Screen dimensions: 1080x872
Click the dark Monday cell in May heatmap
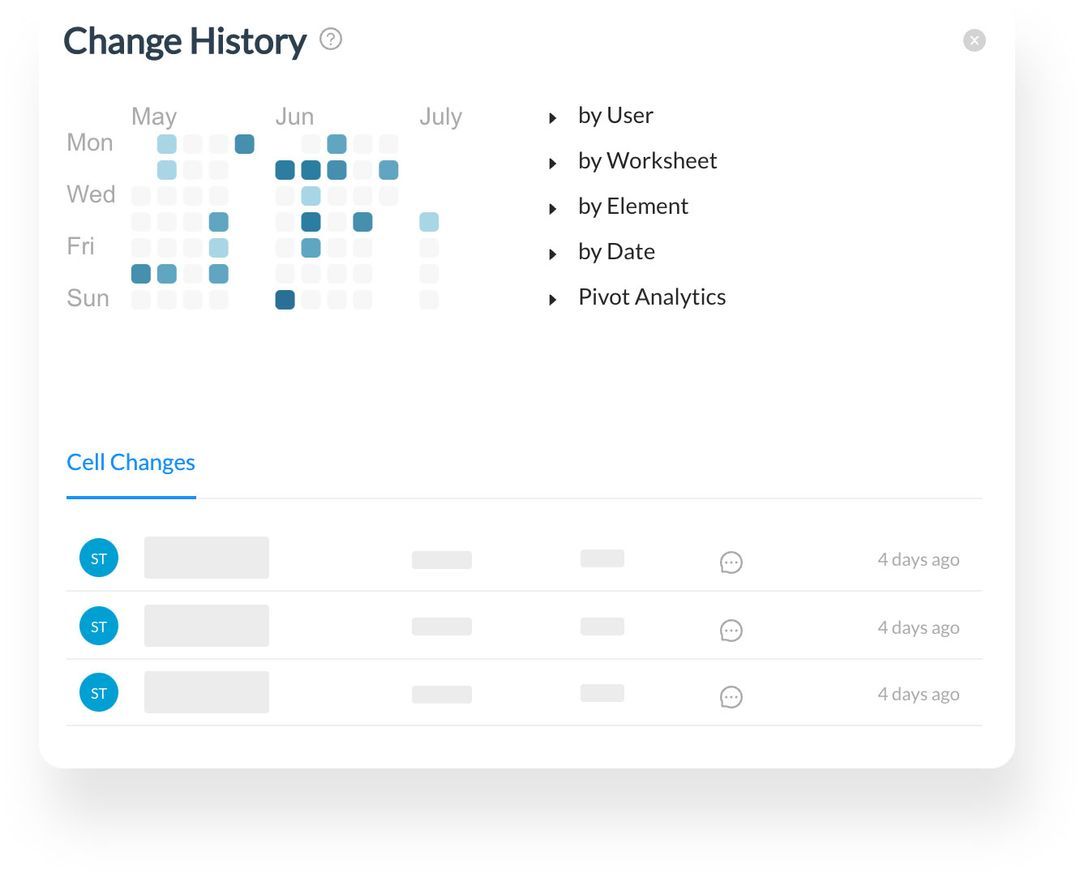[244, 143]
